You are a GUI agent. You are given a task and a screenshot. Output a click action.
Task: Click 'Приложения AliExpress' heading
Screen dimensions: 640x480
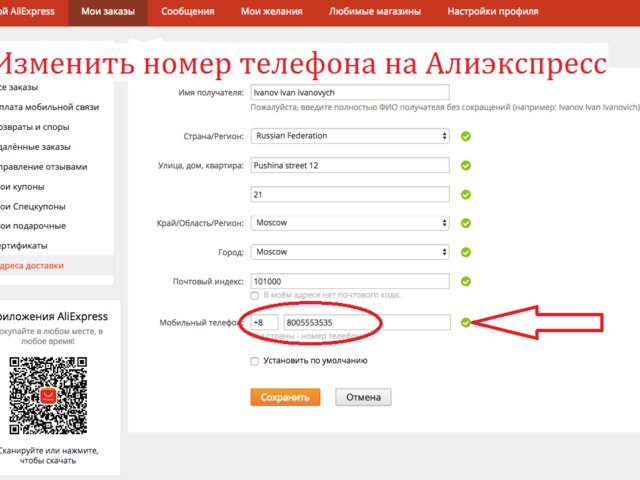(53, 316)
